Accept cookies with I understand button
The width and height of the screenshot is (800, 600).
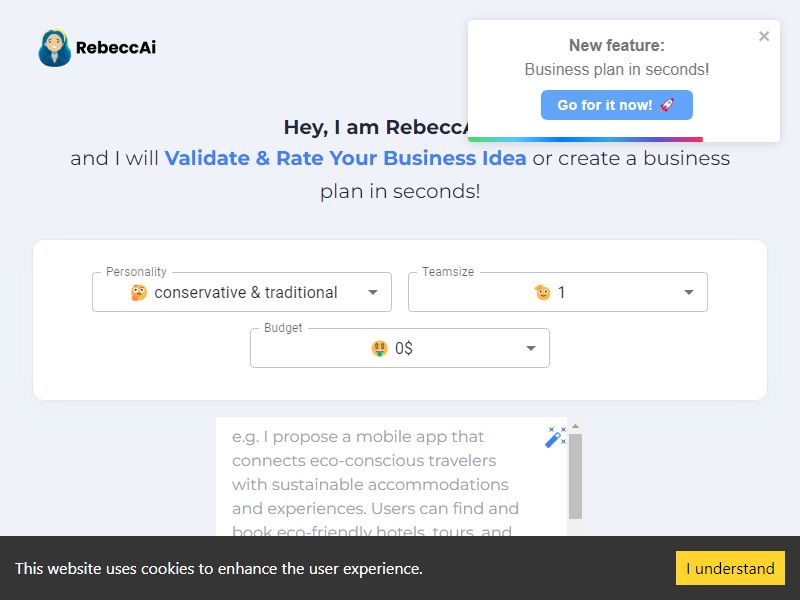[729, 568]
